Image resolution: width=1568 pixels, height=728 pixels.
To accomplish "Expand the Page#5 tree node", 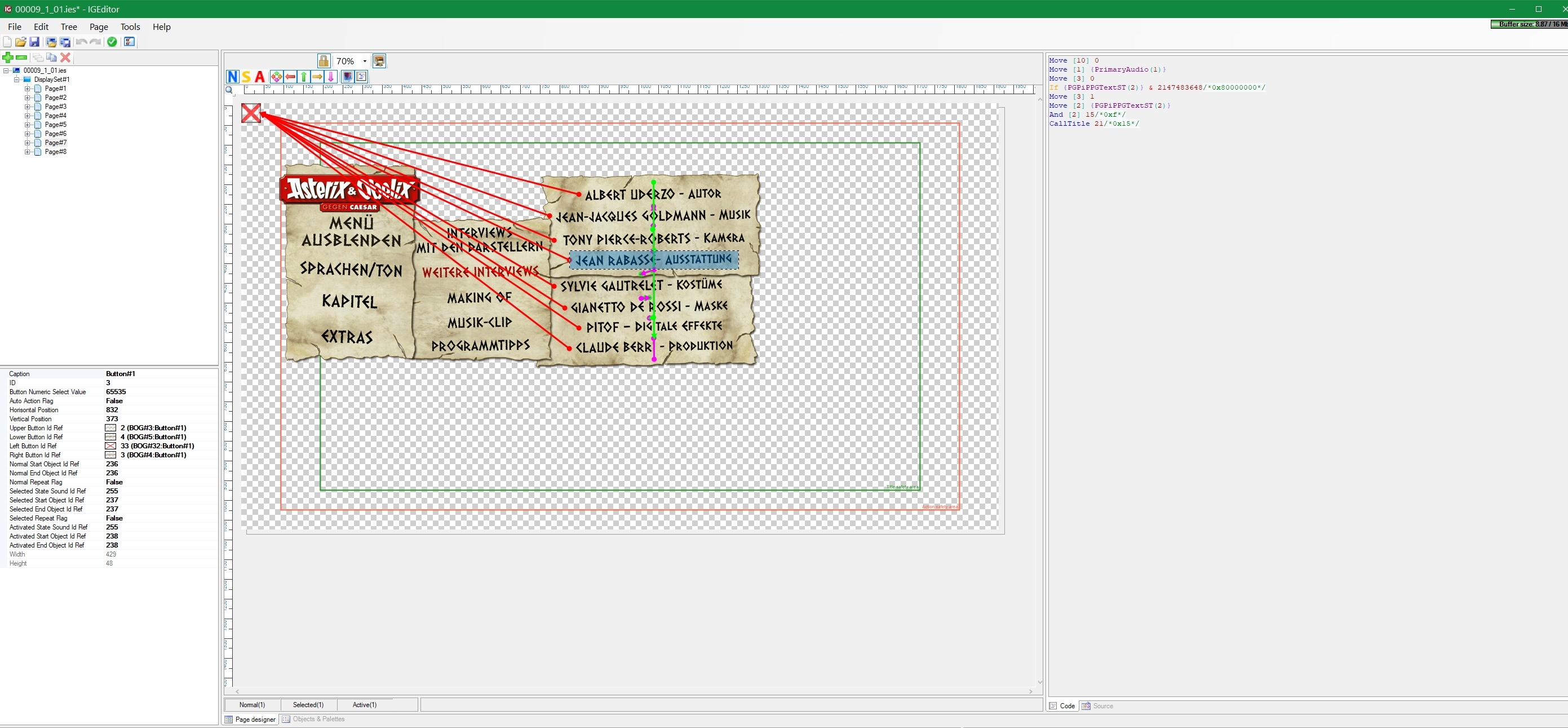I will 28,125.
